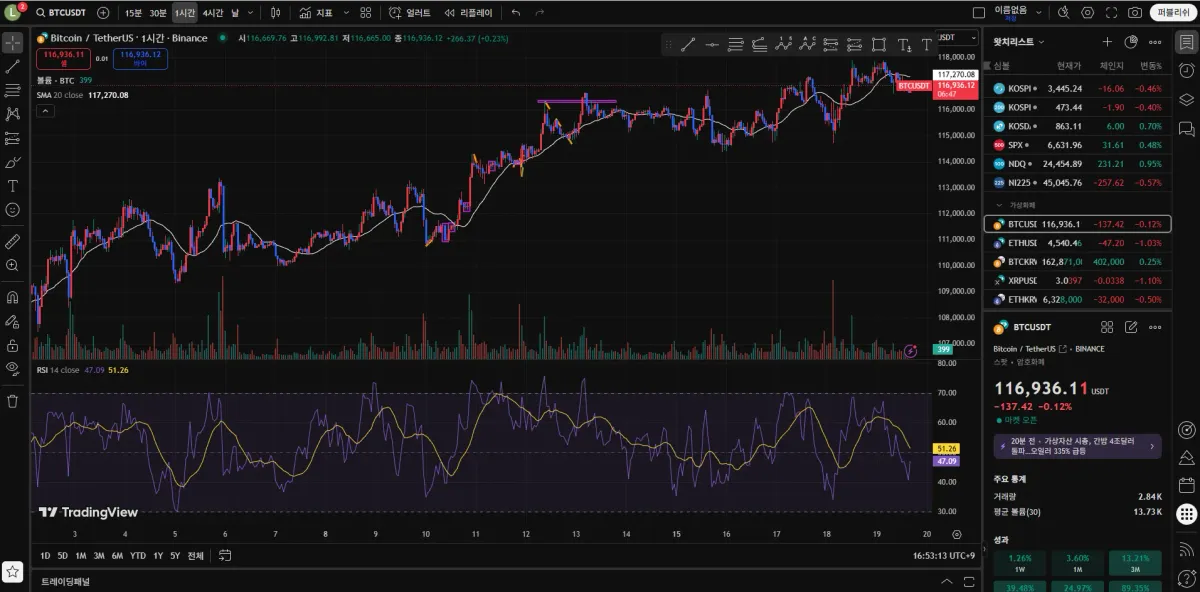Toggle lock all drawings icon
Viewport: 1200px width, 592px height.
tap(13, 345)
